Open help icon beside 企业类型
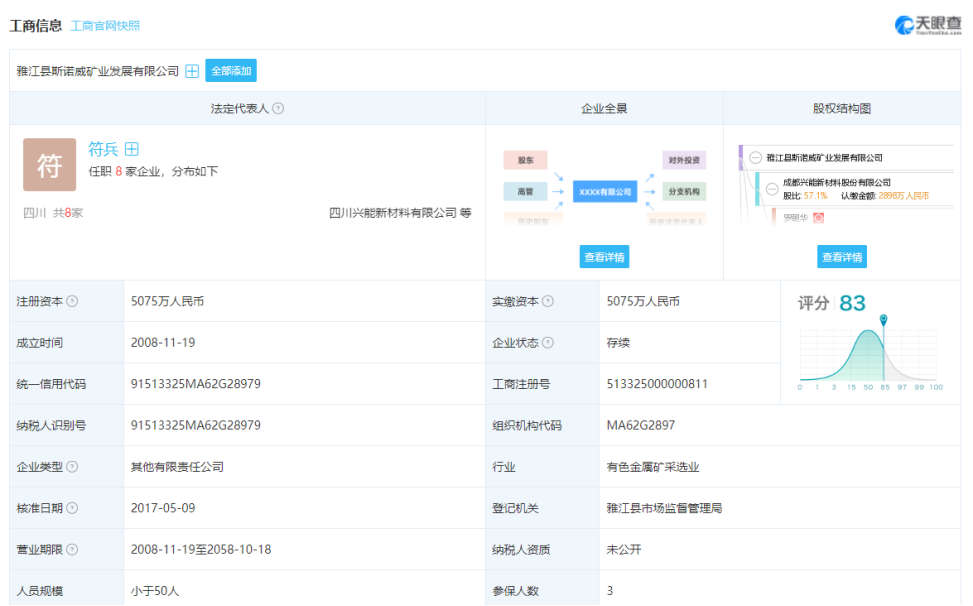Image resolution: width=973 pixels, height=606 pixels. point(72,467)
